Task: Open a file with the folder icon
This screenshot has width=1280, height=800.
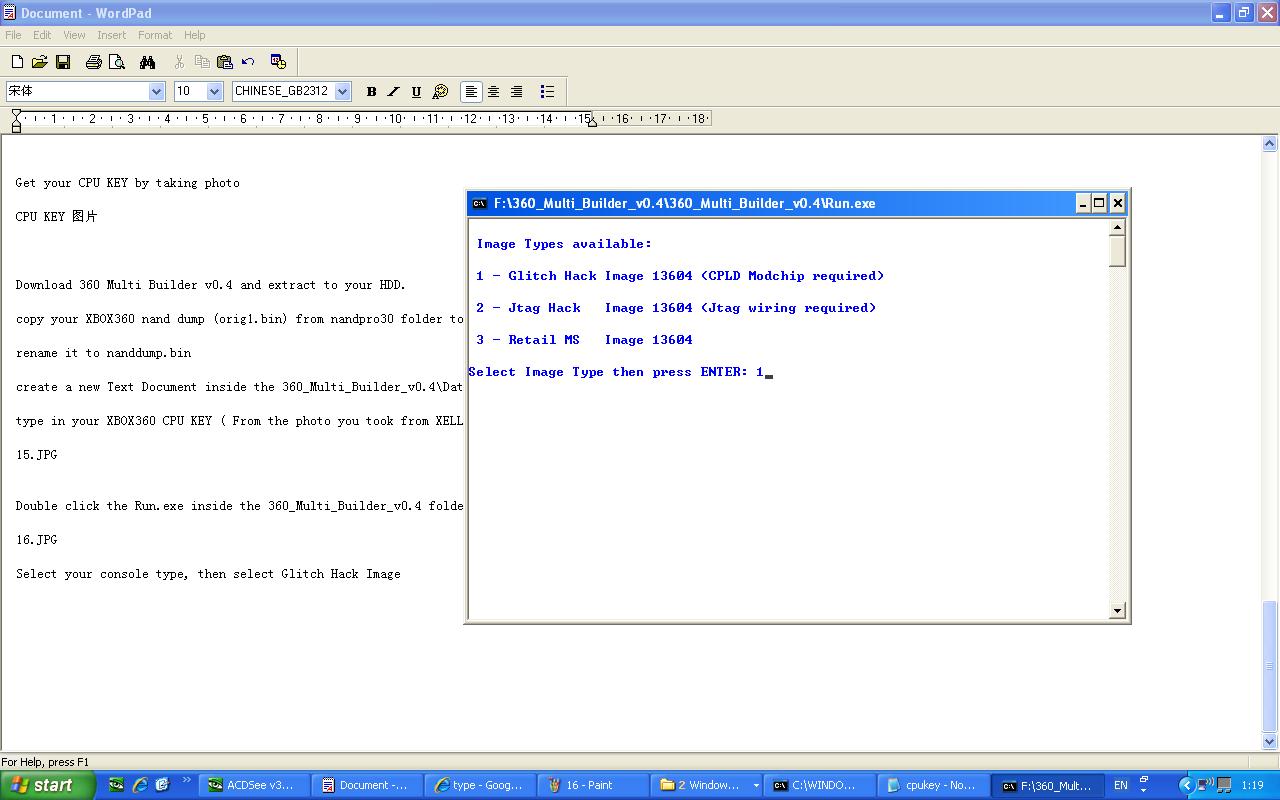Action: 40,62
